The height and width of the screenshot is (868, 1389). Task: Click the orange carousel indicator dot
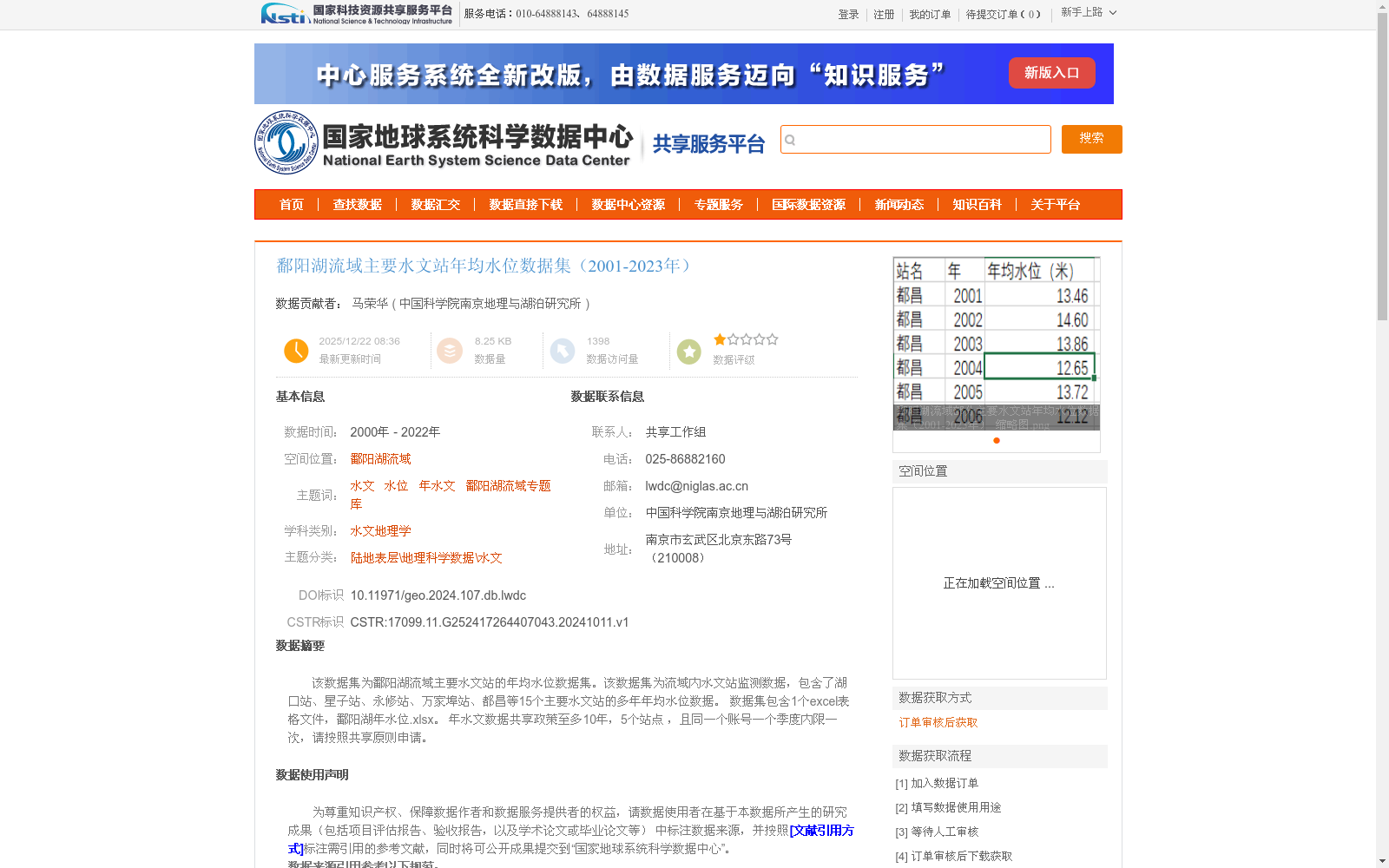[996, 441]
